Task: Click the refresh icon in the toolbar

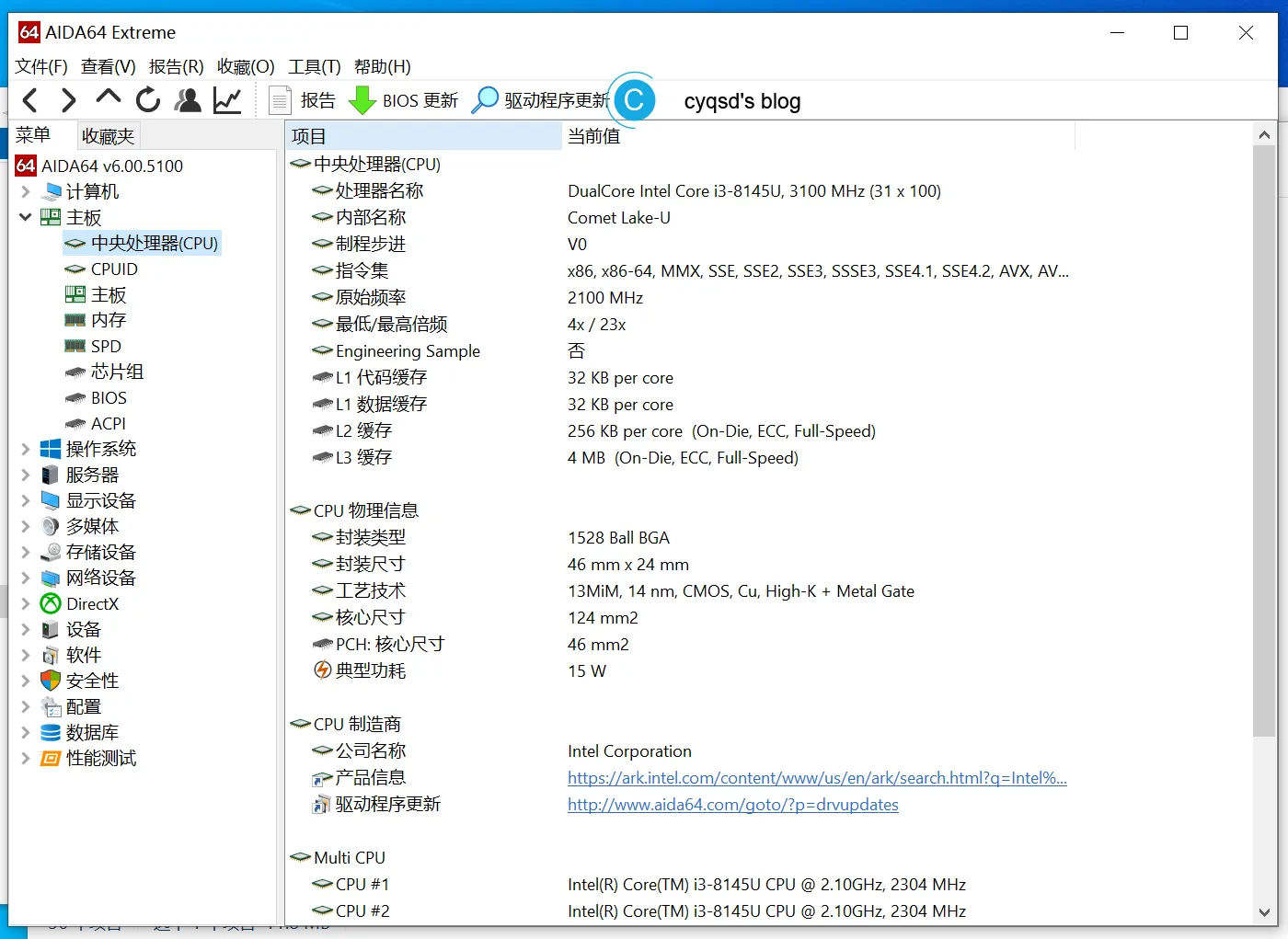Action: pyautogui.click(x=148, y=100)
